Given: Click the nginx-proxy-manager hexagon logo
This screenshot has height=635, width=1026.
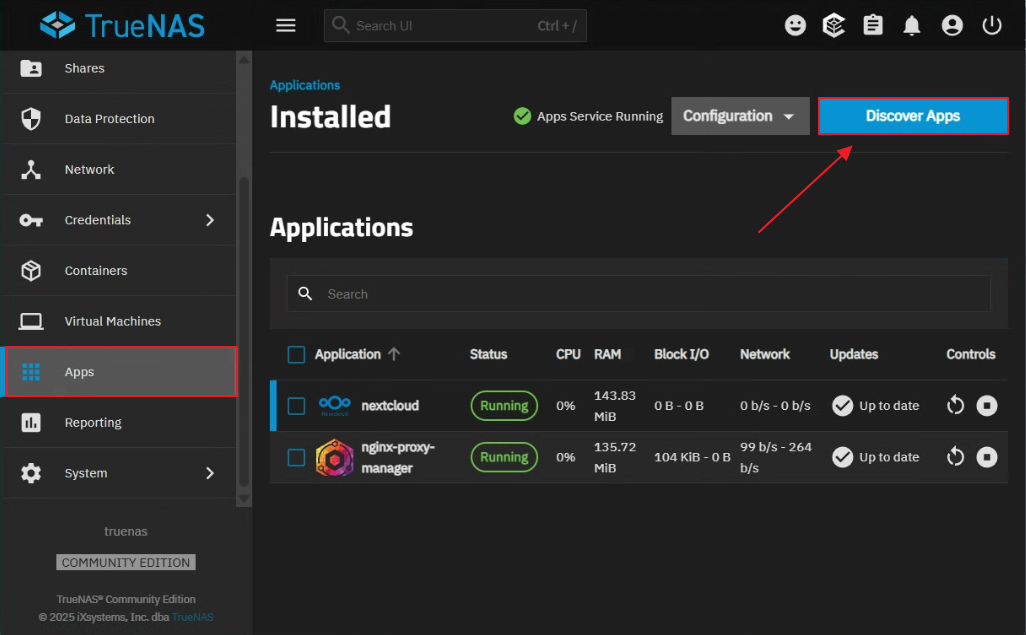Looking at the screenshot, I should (x=334, y=457).
